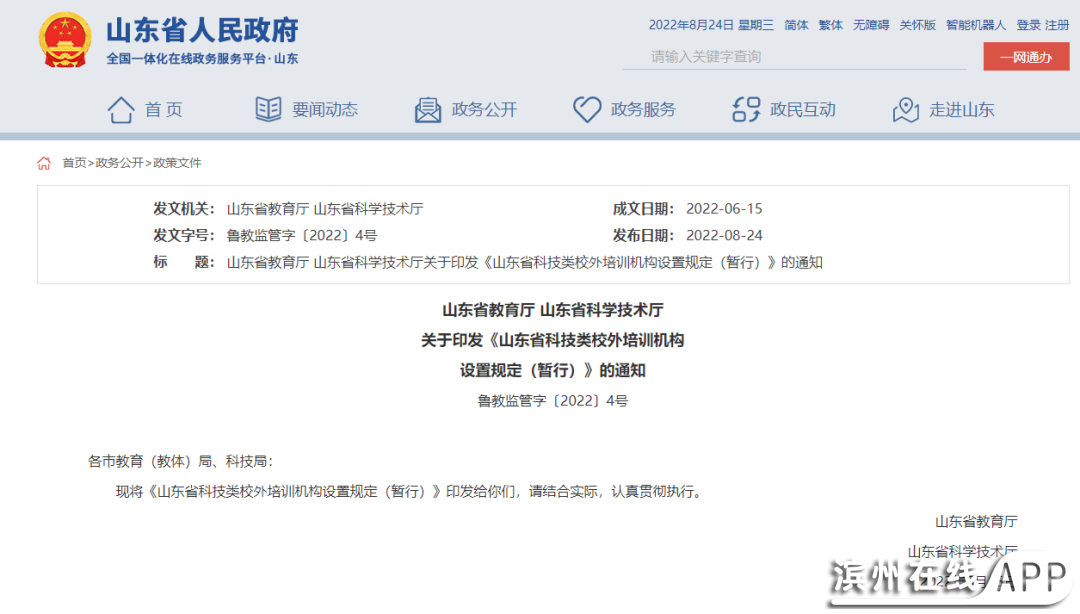Screen dimensions: 1080x614
Task: Click the envelope icon beside 政务公开
Action: coord(428,110)
